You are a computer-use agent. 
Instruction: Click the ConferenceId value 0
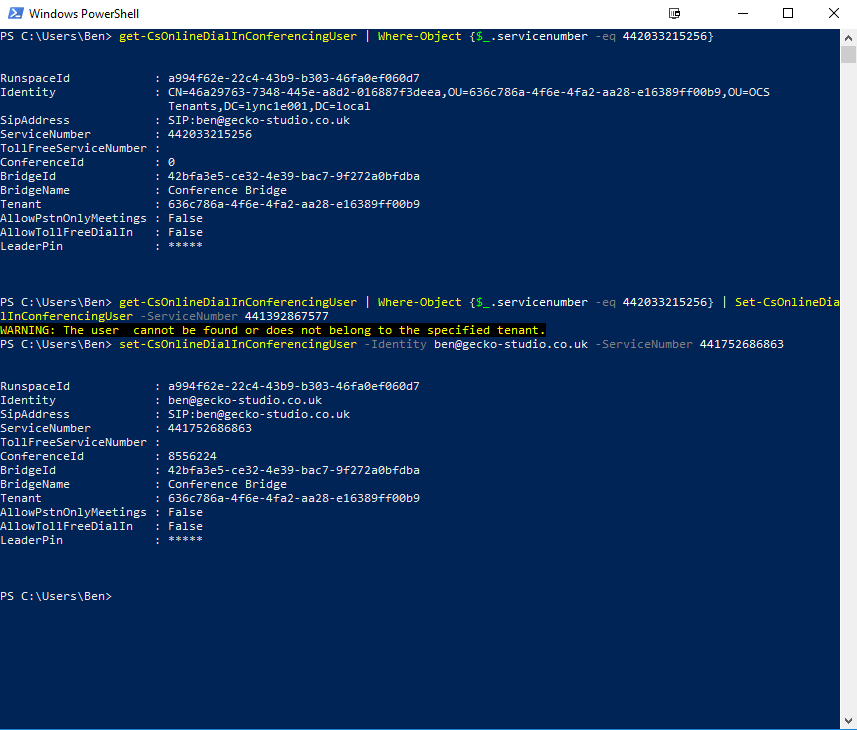coord(172,162)
